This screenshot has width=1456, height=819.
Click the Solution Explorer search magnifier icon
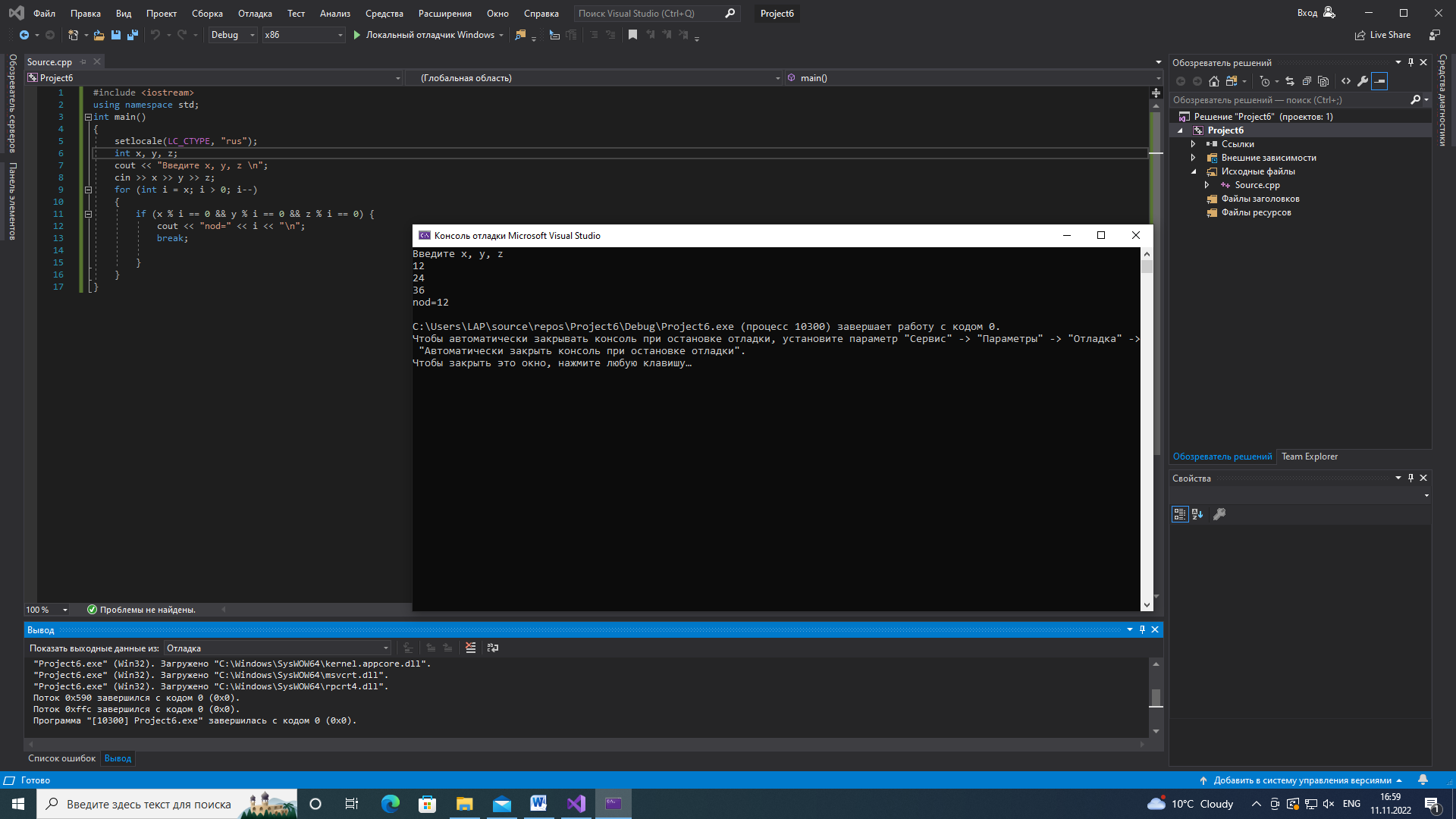[x=1415, y=100]
